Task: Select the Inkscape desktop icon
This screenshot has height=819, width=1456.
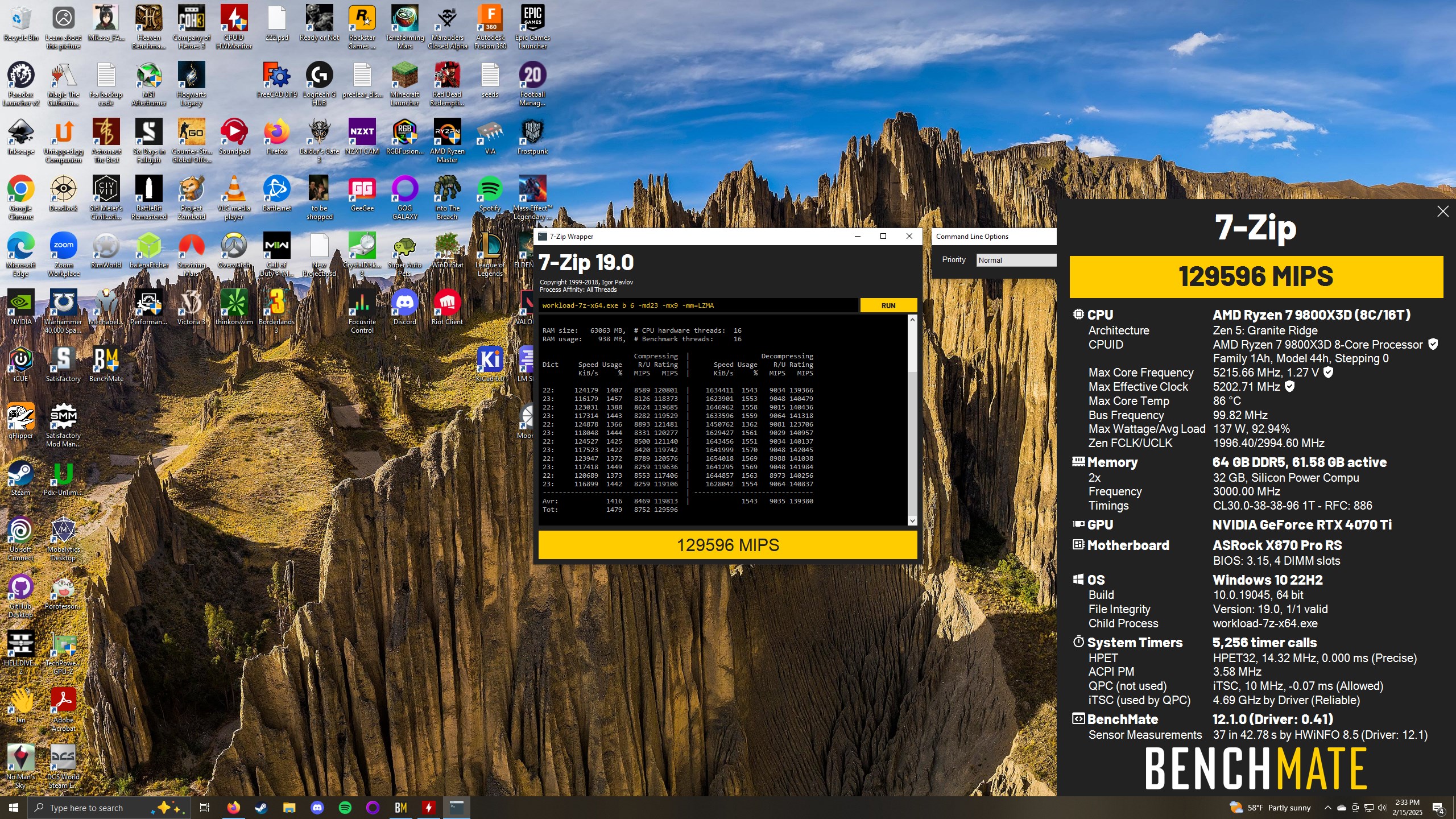Action: (21, 137)
